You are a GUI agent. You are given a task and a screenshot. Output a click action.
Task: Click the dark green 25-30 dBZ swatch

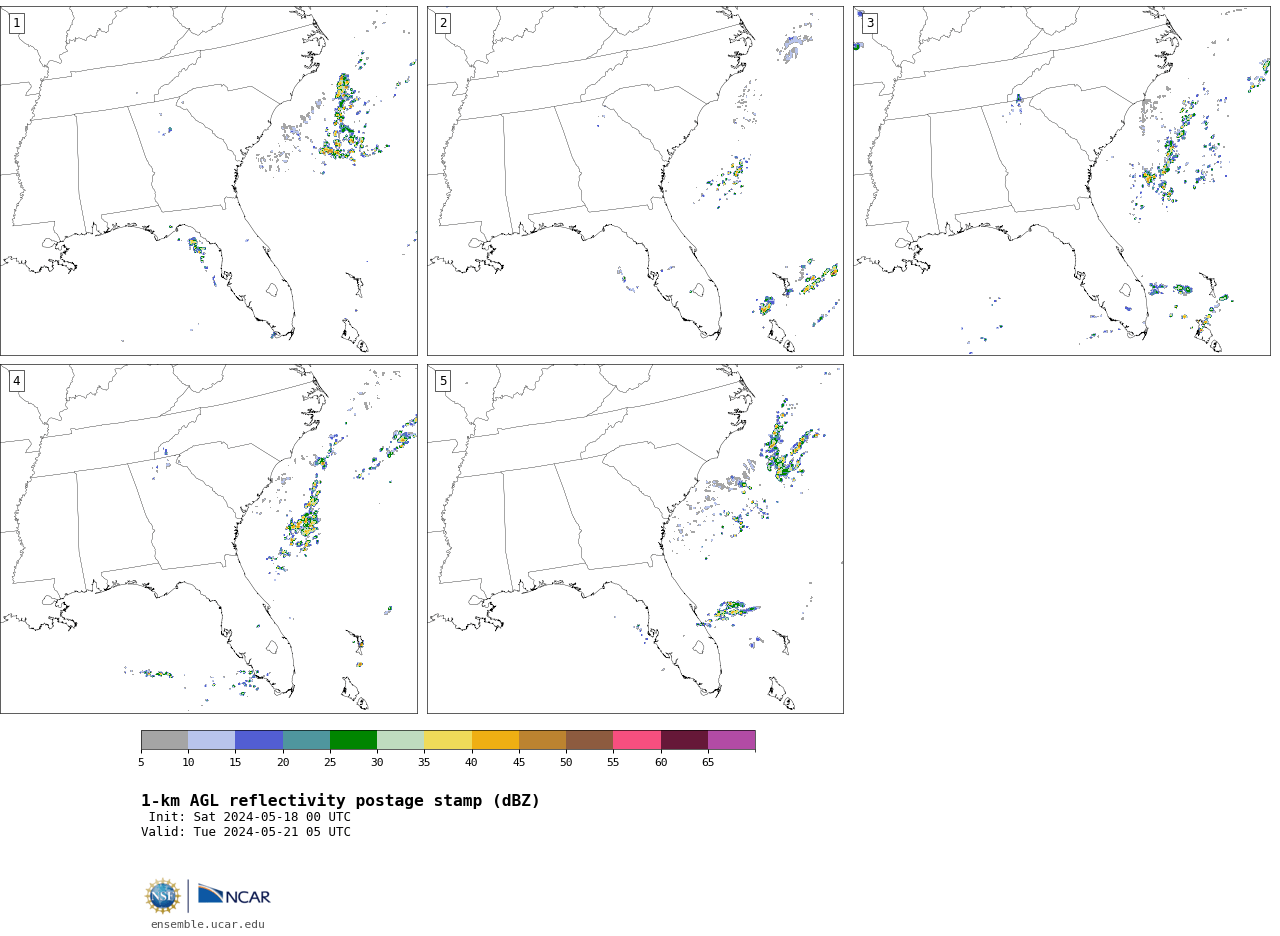pyautogui.click(x=353, y=740)
